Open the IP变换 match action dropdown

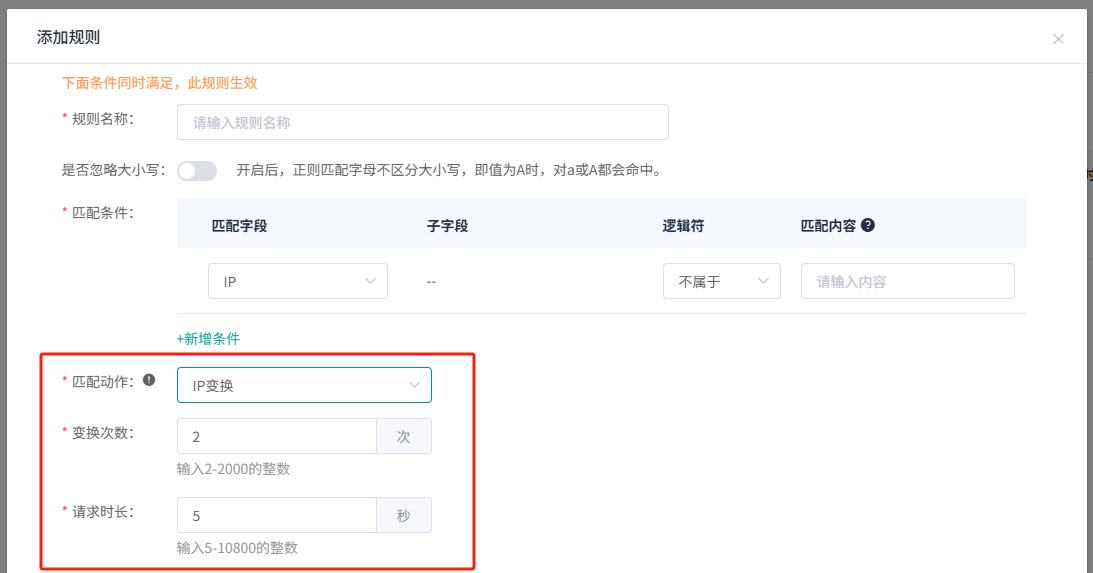[304, 385]
